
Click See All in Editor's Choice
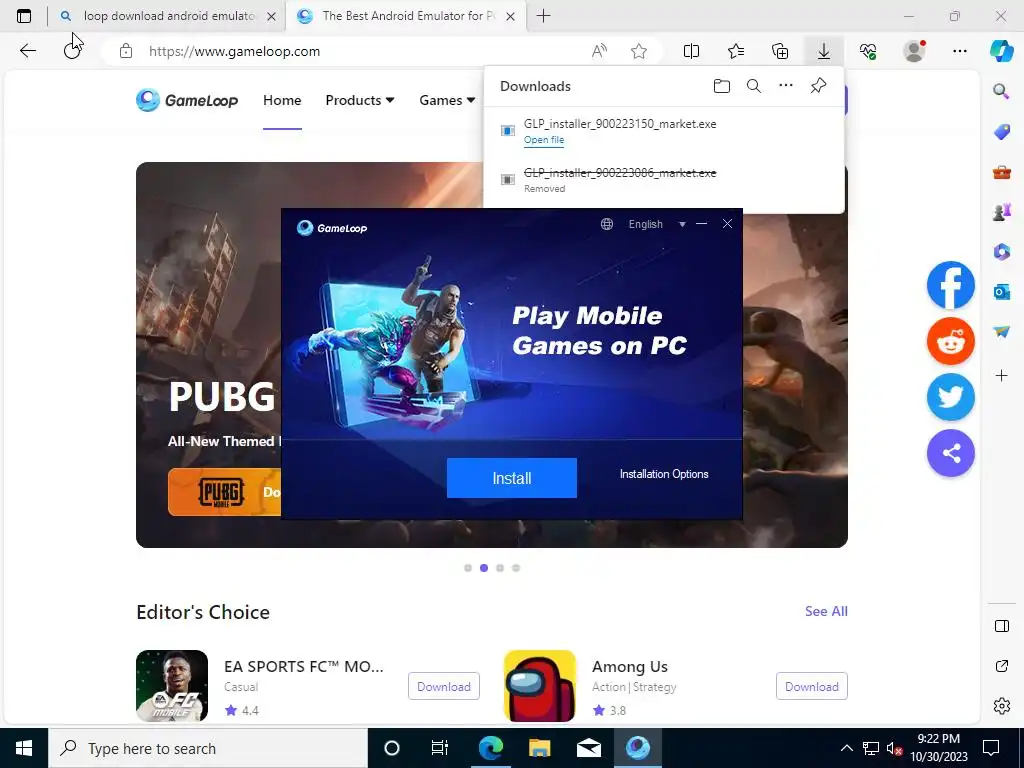click(x=826, y=611)
